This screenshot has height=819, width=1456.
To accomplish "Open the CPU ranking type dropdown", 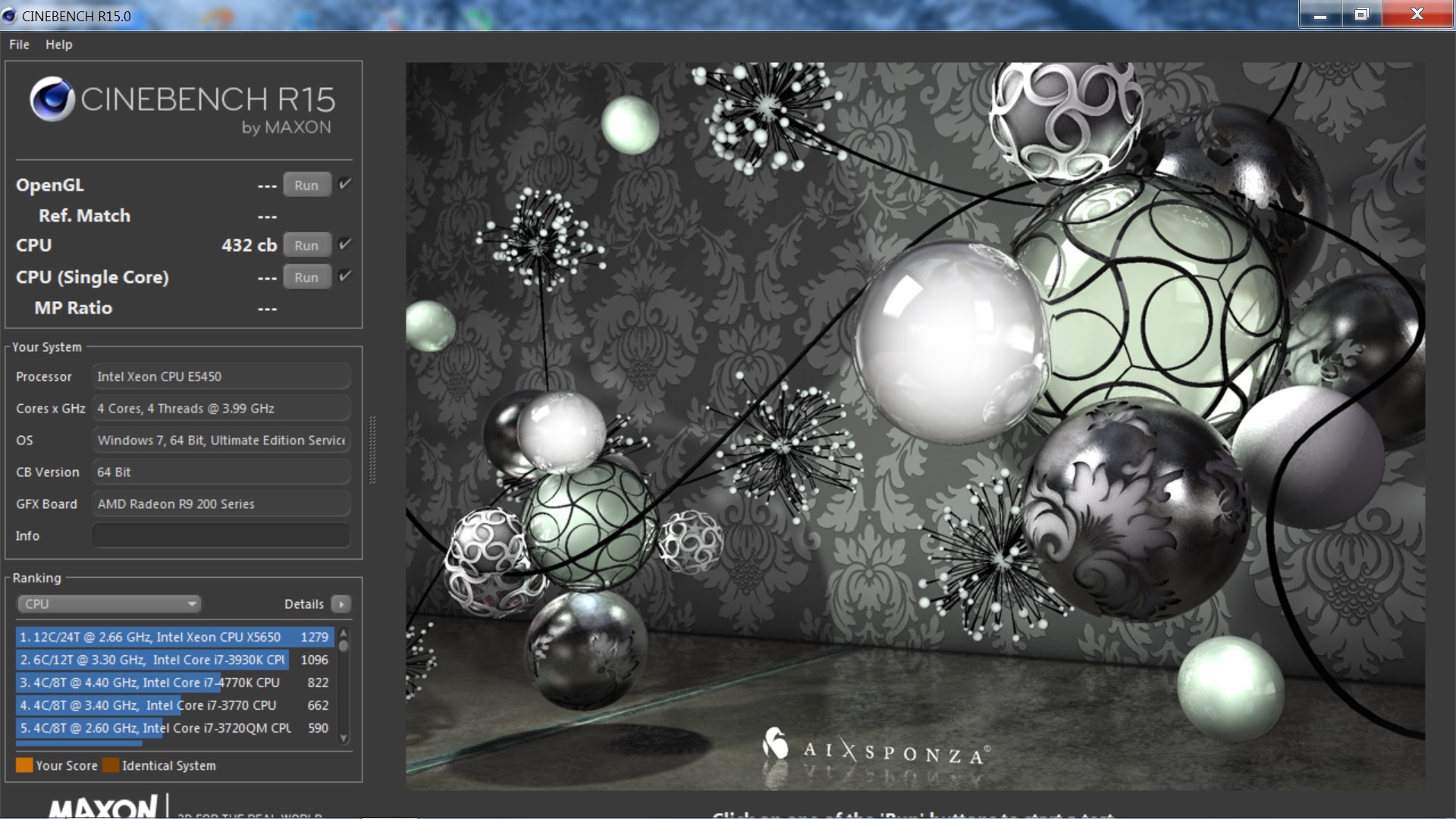I will pyautogui.click(x=108, y=604).
